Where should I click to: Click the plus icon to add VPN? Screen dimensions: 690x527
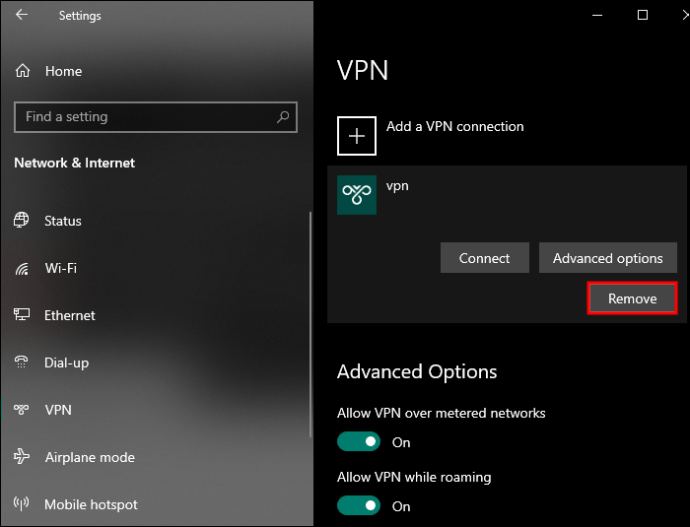(357, 135)
